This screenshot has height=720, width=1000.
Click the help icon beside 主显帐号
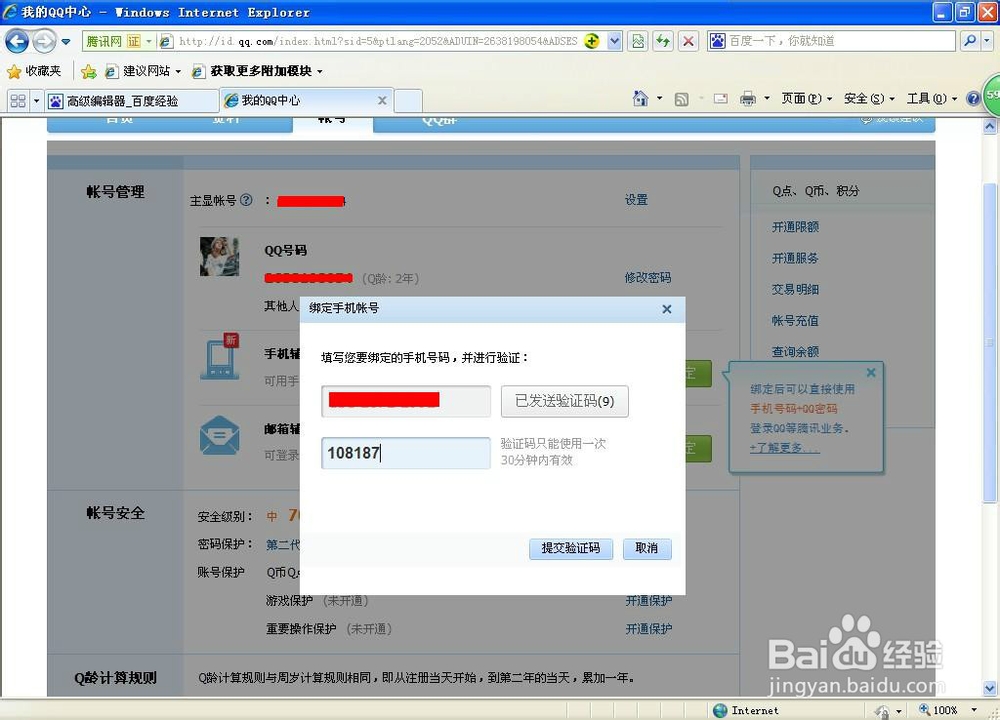coord(246,200)
